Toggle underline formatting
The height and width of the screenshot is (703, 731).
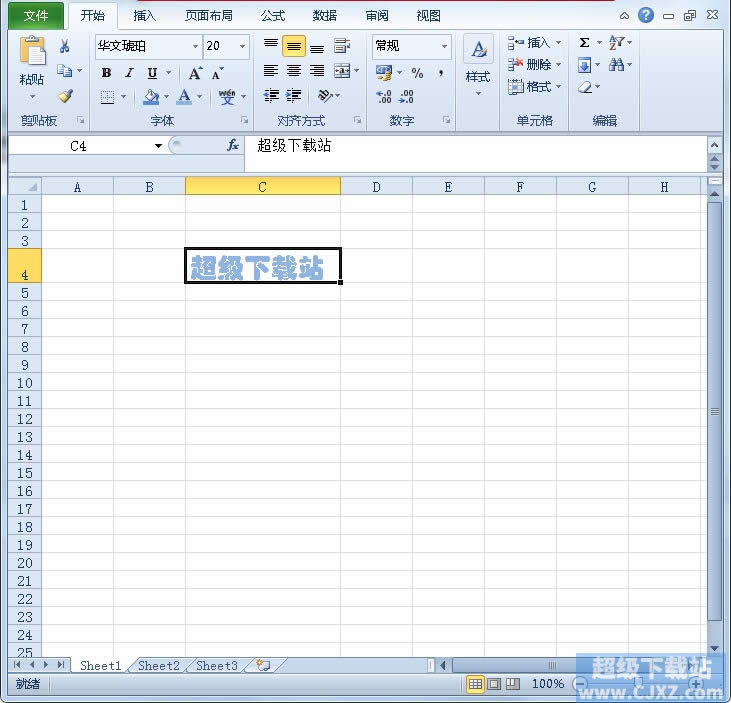152,73
